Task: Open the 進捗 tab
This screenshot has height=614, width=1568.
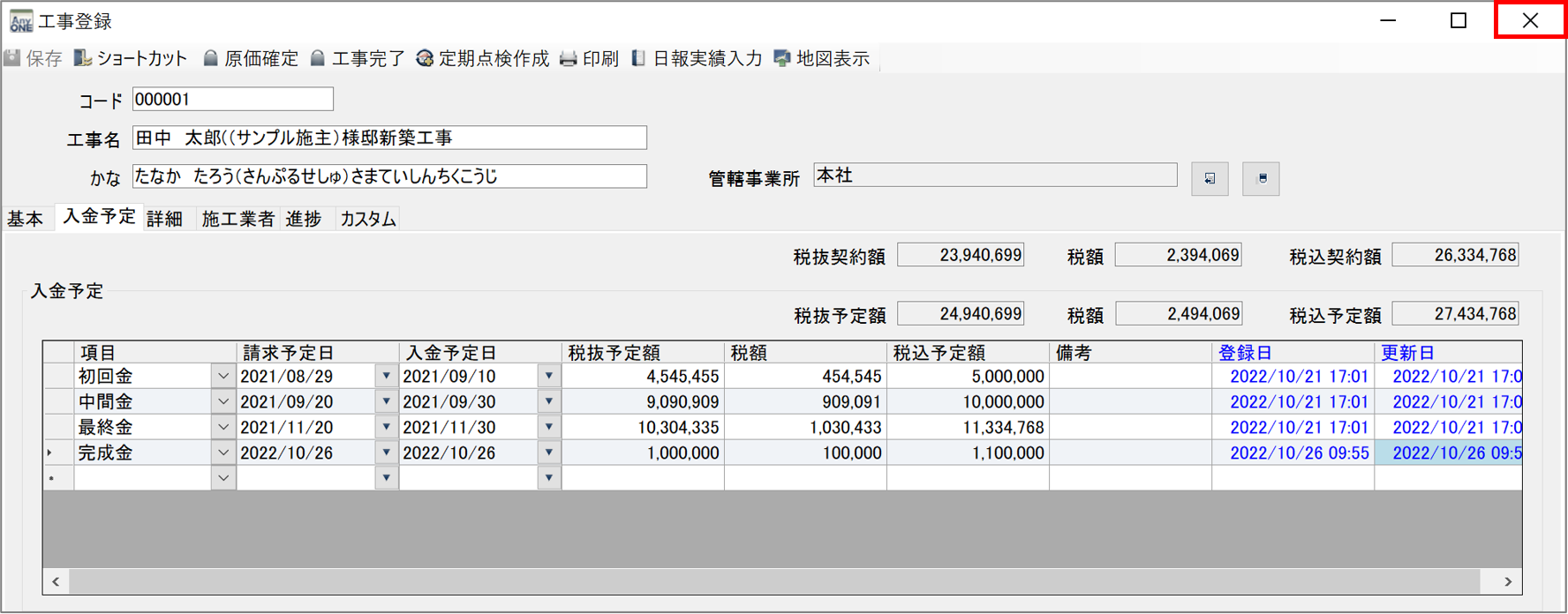Action: pos(304,219)
